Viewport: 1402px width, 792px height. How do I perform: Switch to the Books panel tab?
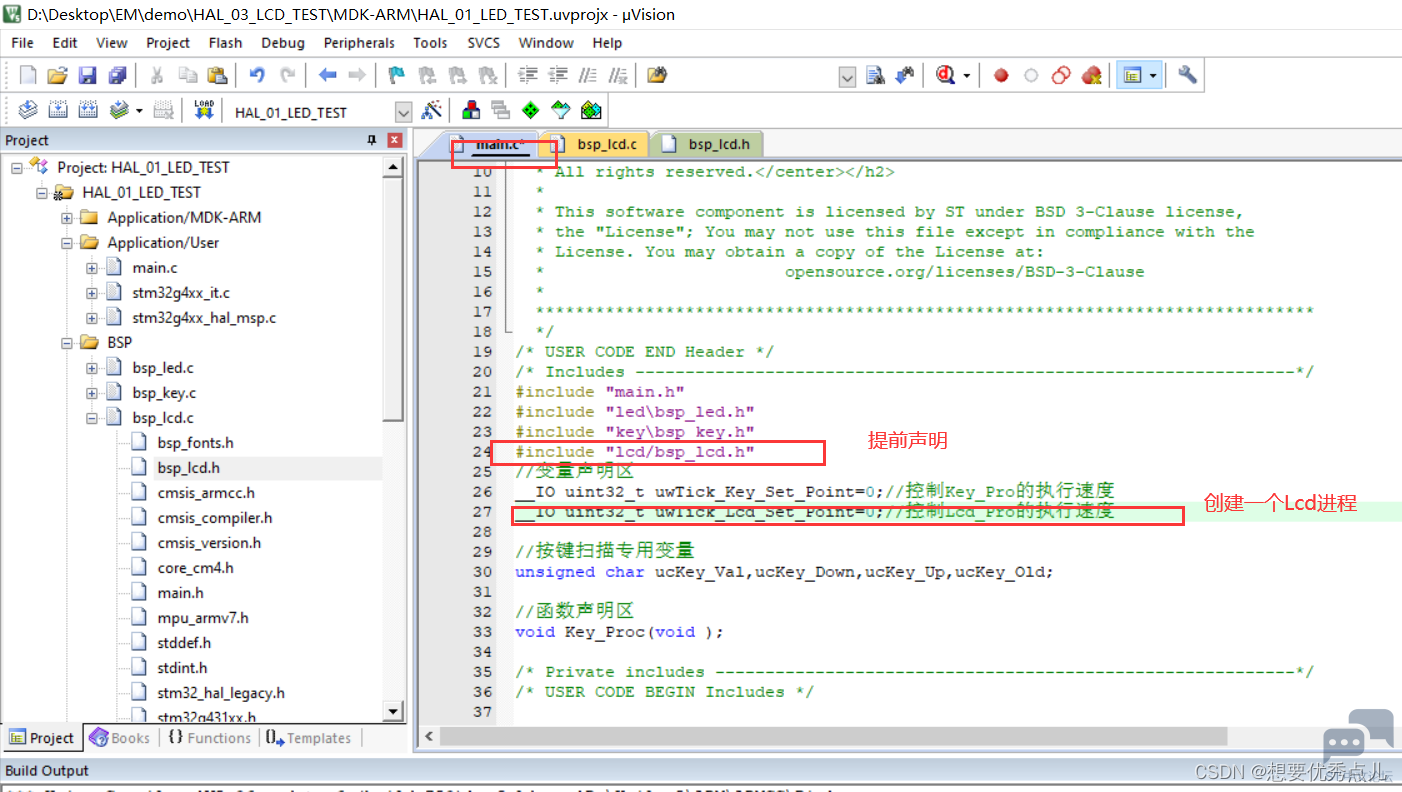pyautogui.click(x=120, y=738)
